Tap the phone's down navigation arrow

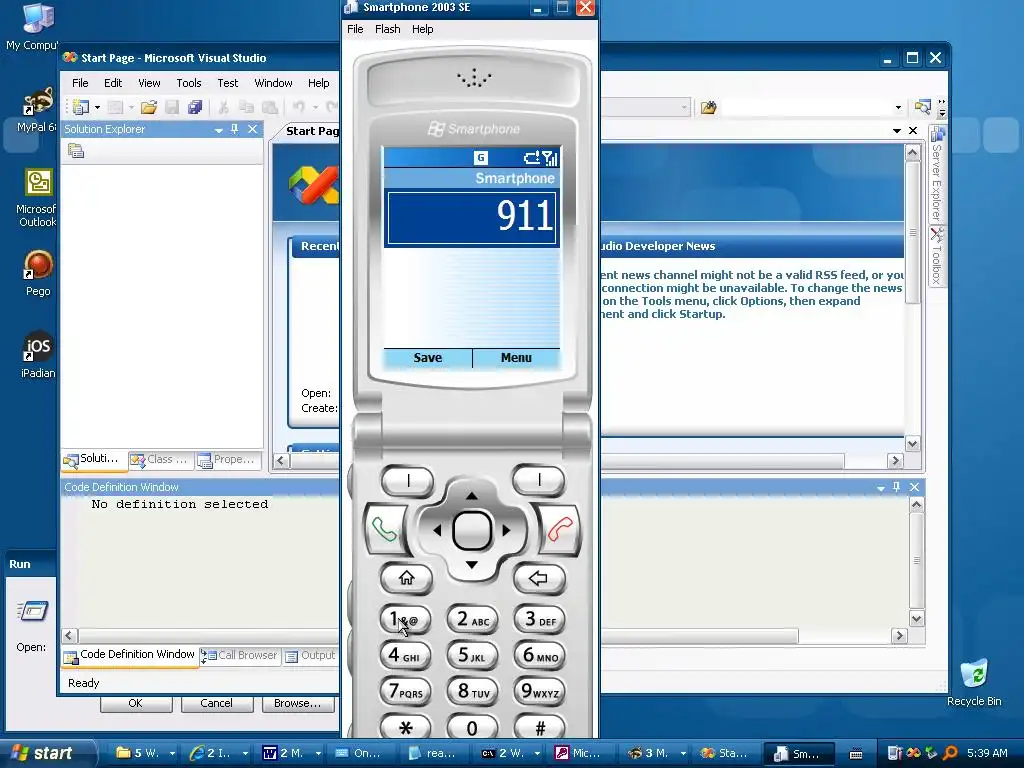[x=472, y=564]
